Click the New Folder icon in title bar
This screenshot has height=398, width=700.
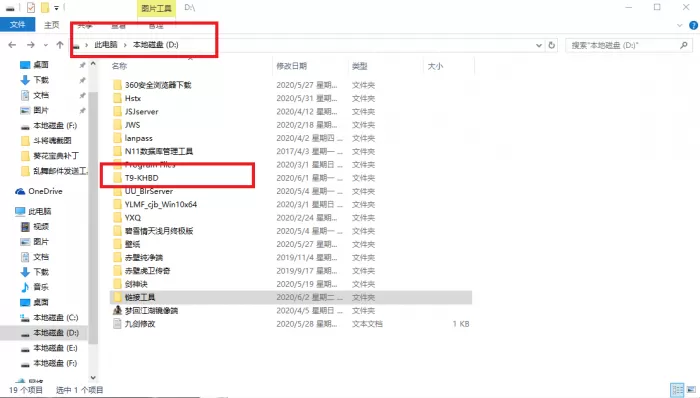[x=45, y=8]
